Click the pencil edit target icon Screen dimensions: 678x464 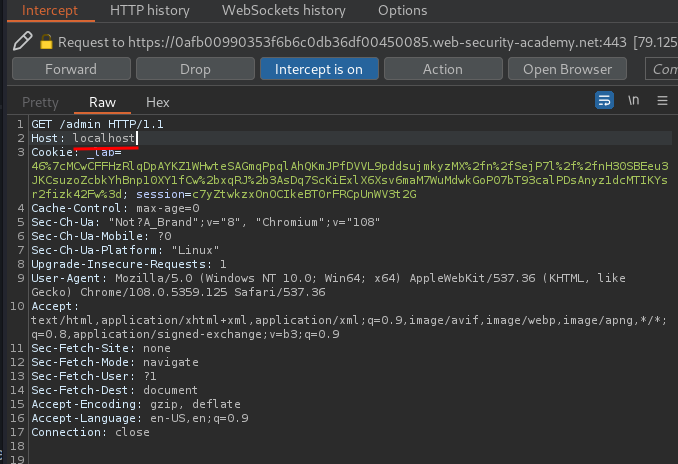pyautogui.click(x=22, y=42)
